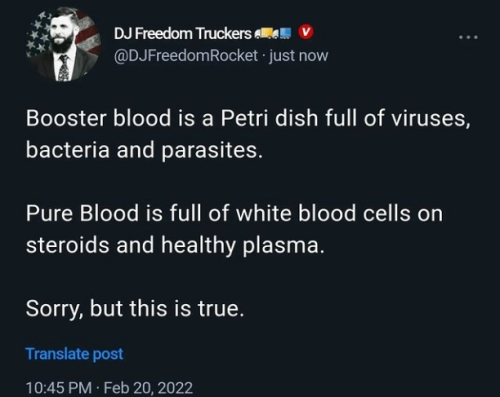The height and width of the screenshot is (397, 500).
Task: Click the line starting "Booster blood is"
Action: click(248, 118)
